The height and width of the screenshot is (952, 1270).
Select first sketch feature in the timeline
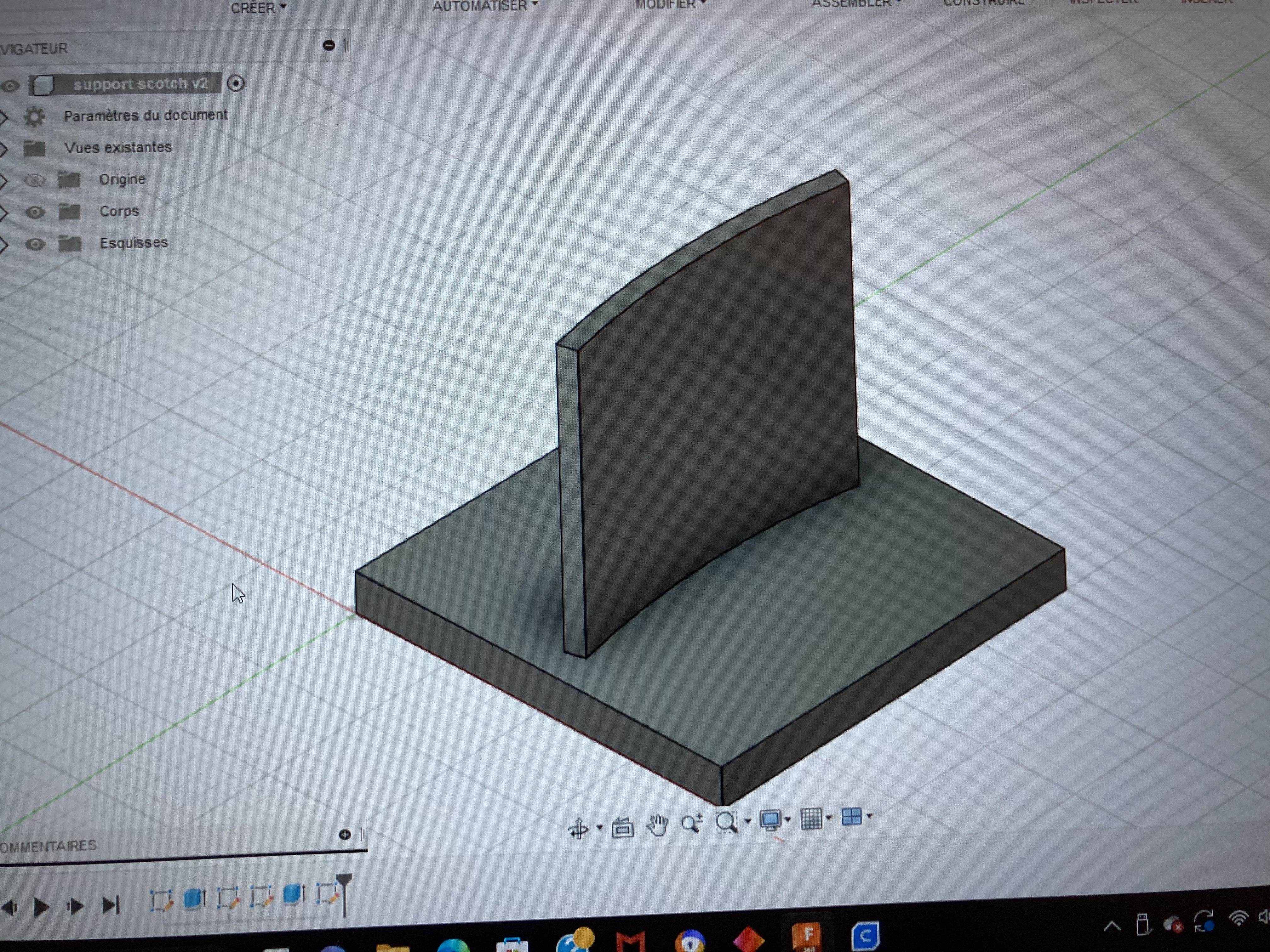pyautogui.click(x=161, y=900)
